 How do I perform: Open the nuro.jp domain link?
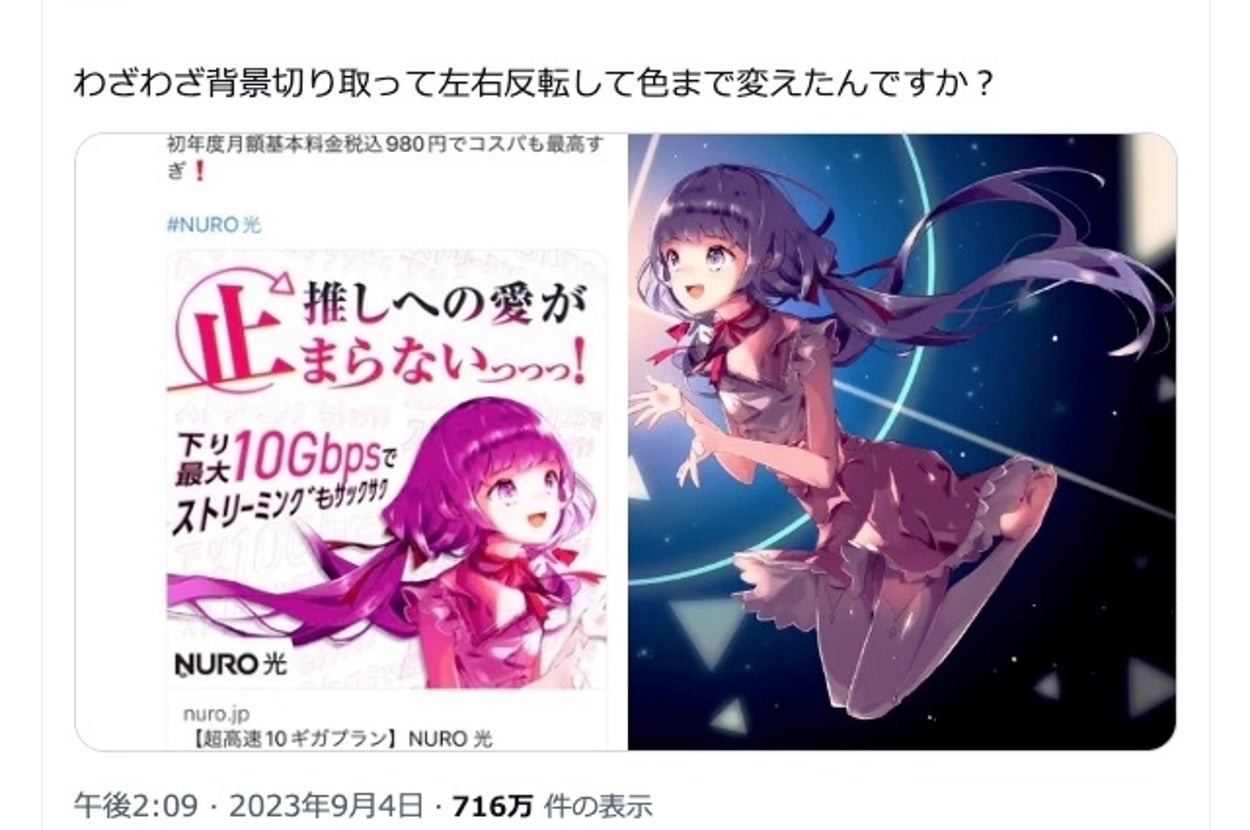(216, 715)
